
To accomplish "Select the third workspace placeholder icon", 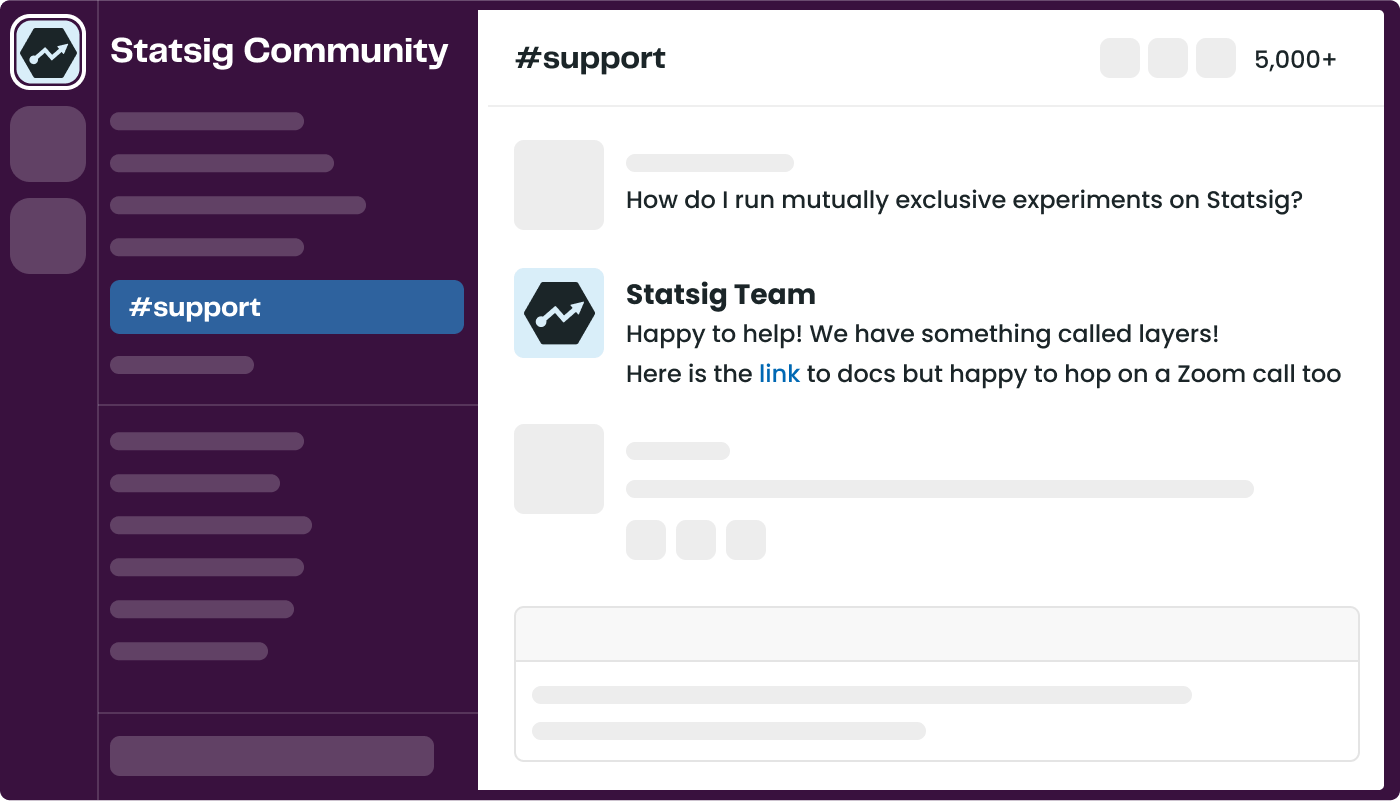I will 47,236.
